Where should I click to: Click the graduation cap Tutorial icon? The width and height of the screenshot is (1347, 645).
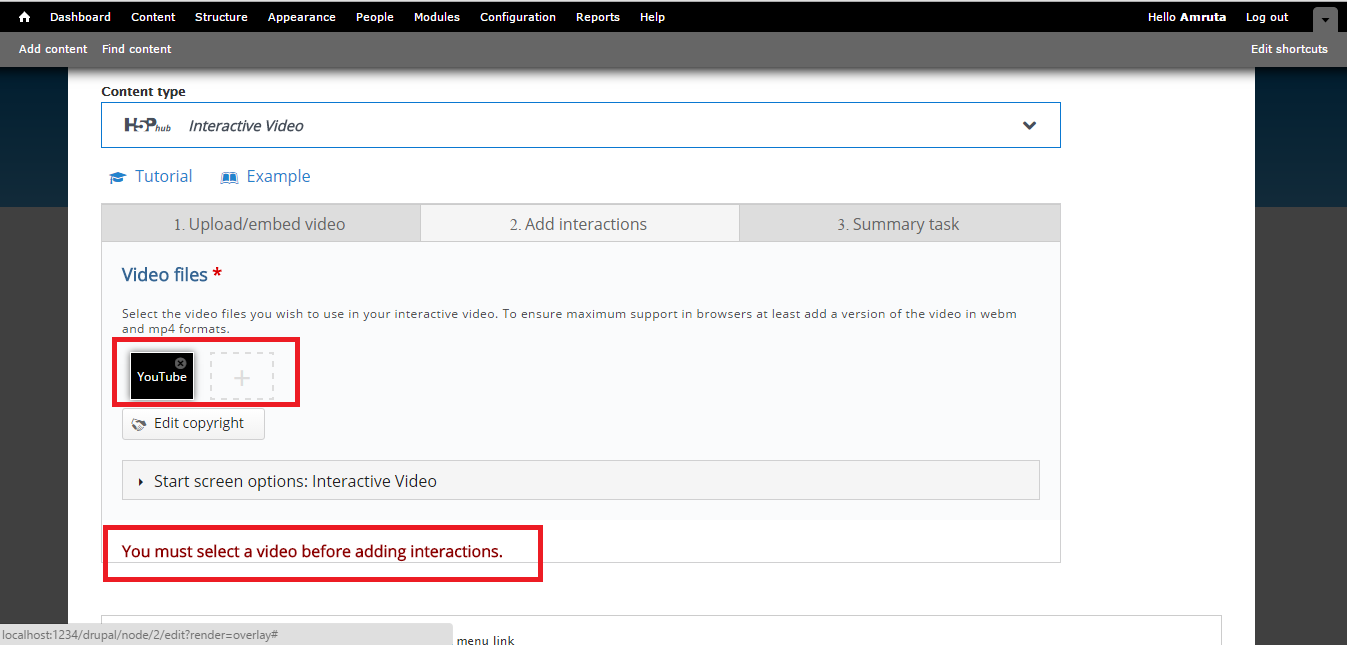[118, 177]
